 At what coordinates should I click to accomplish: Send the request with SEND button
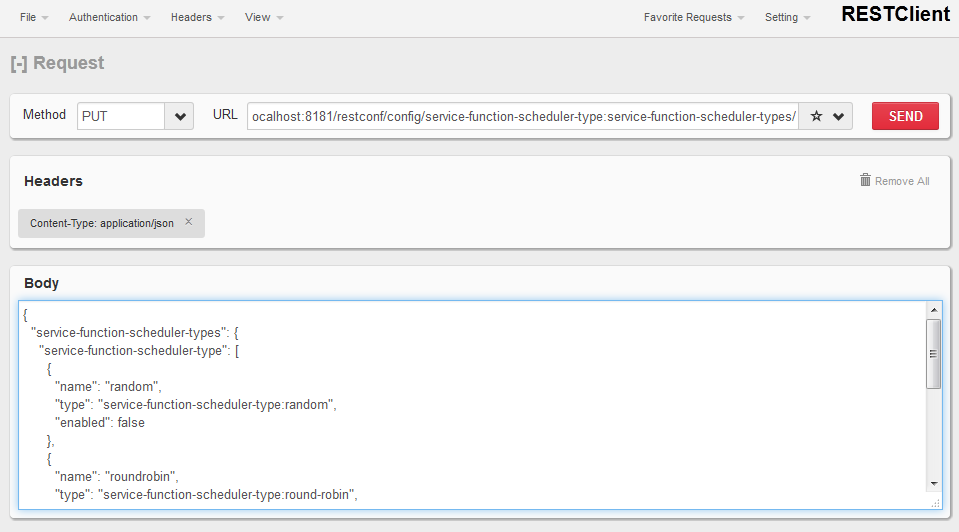click(905, 116)
